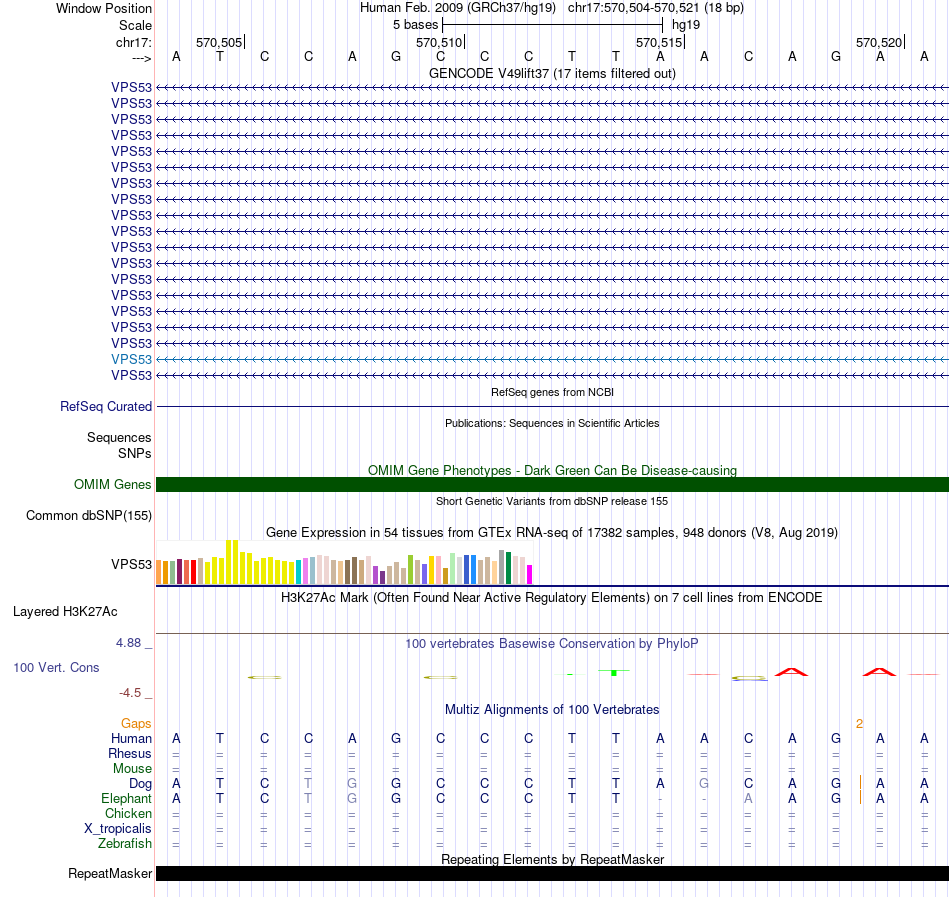Click the red GTEx expression bar
The height and width of the screenshot is (897, 950).
pyautogui.click(x=193, y=572)
